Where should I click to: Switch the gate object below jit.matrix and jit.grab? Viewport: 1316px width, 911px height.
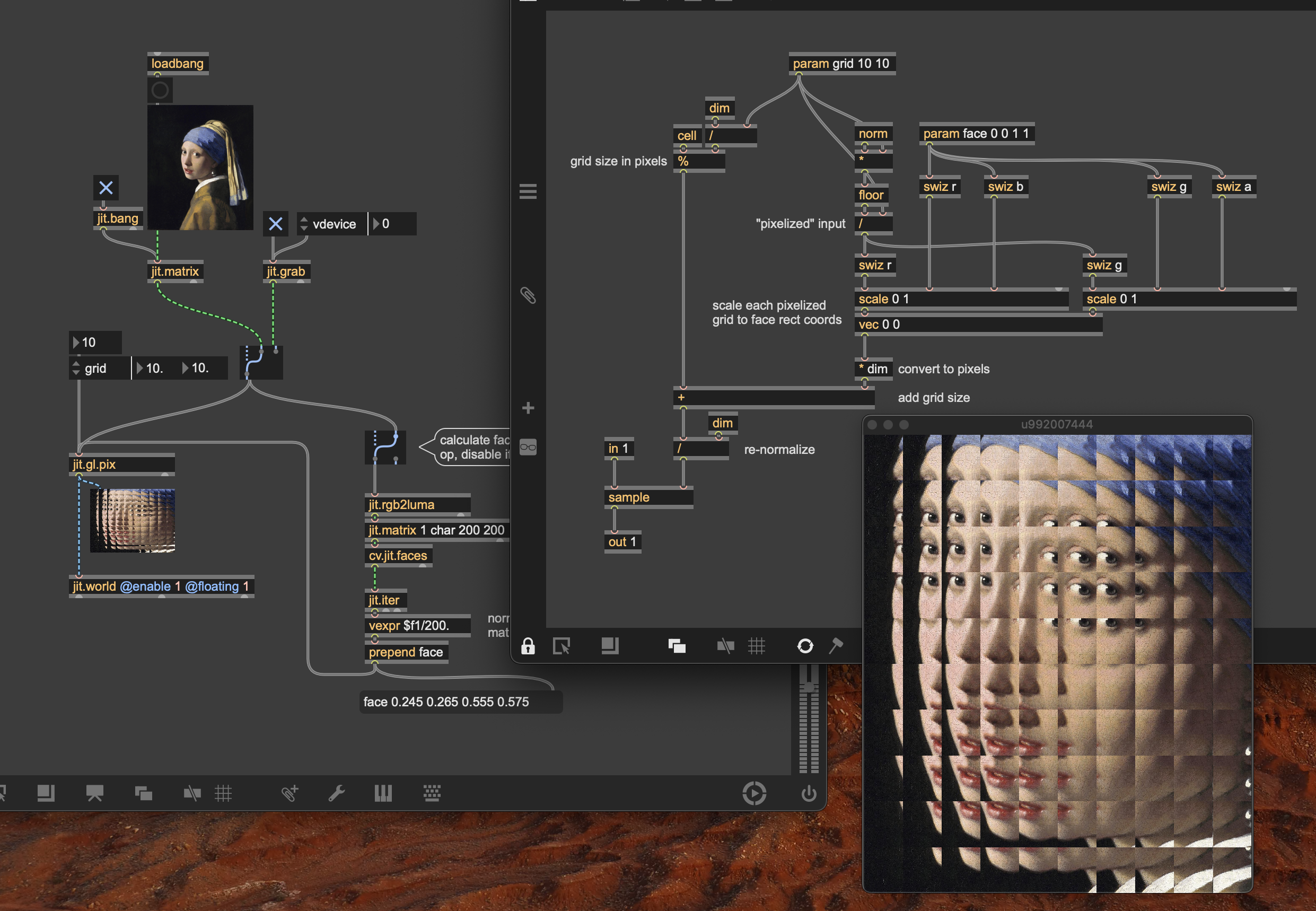click(261, 363)
